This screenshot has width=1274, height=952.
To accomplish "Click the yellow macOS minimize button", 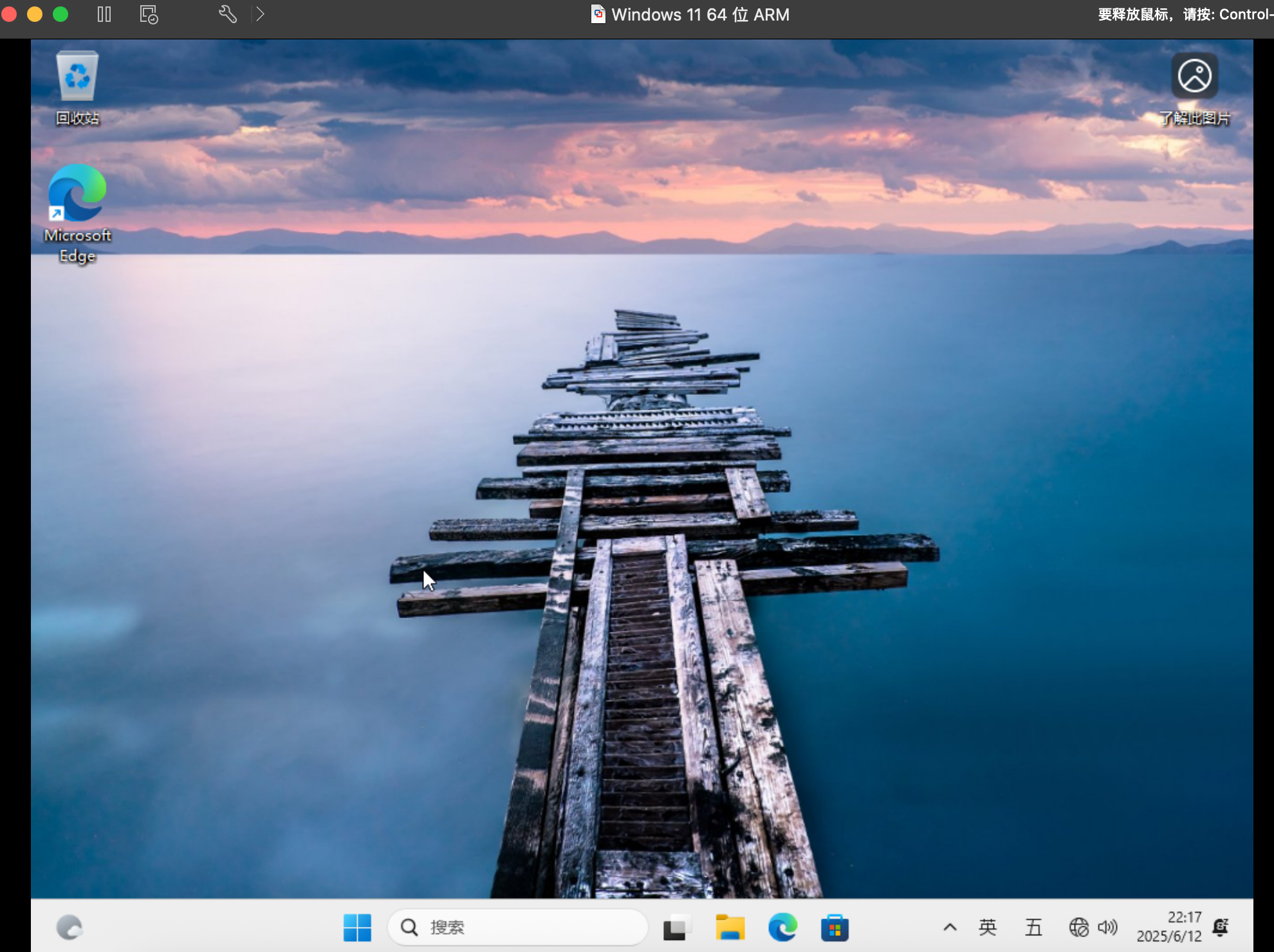I will (x=35, y=14).
